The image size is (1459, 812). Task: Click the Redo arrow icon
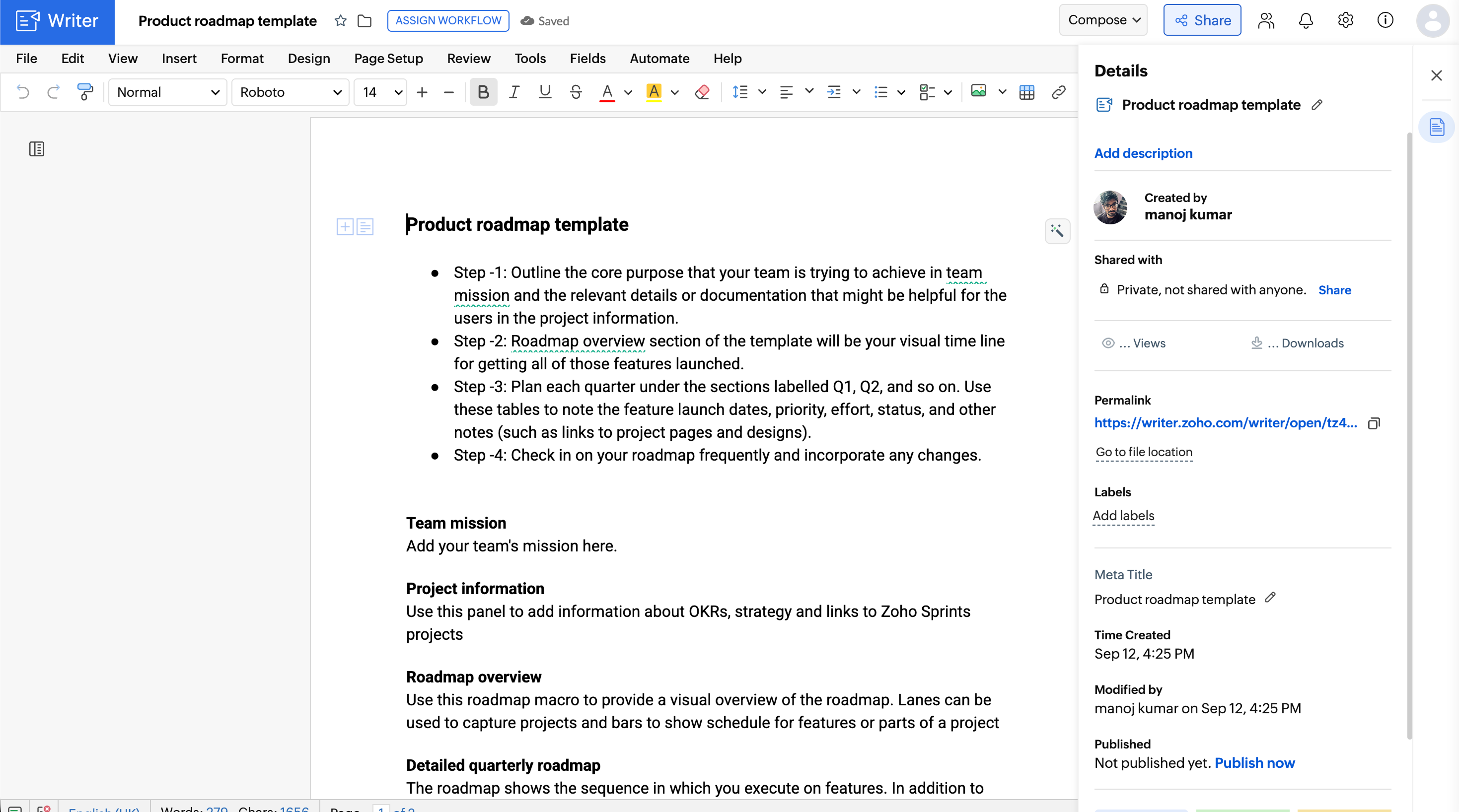coord(54,92)
